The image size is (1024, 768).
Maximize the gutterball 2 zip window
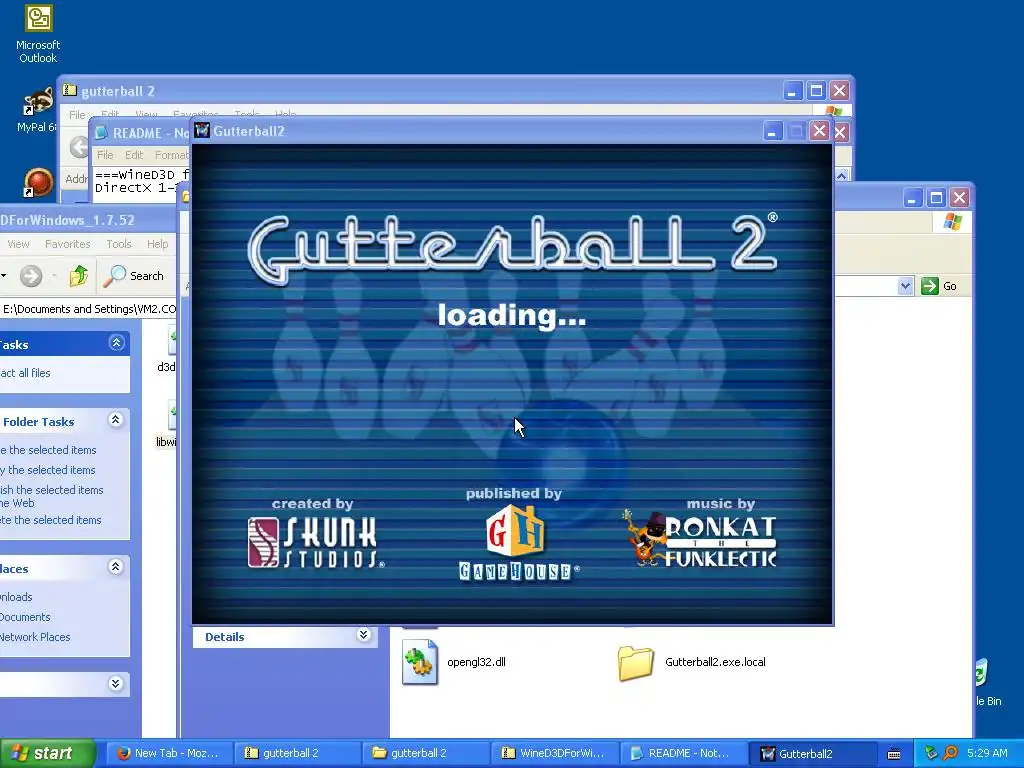point(816,91)
